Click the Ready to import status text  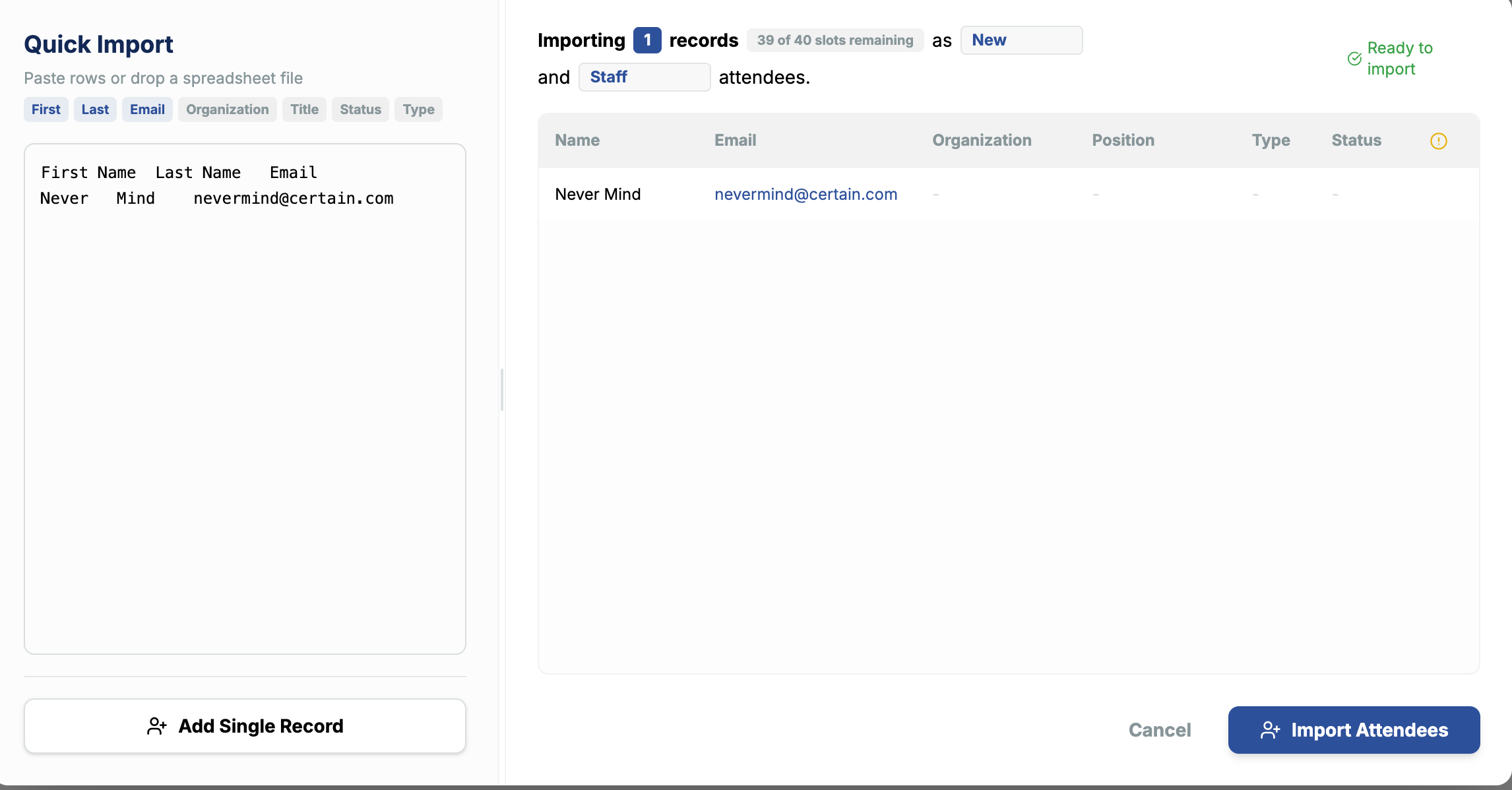(x=1400, y=59)
